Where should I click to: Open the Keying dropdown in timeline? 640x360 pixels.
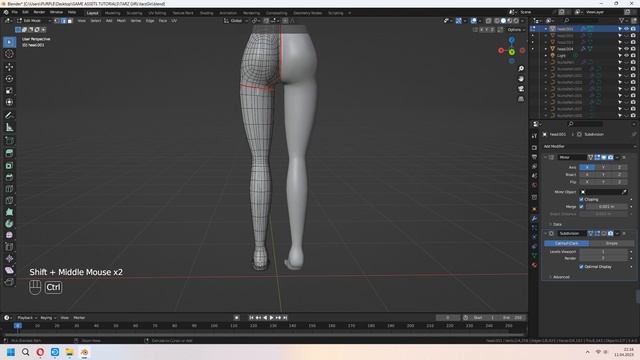coord(48,318)
